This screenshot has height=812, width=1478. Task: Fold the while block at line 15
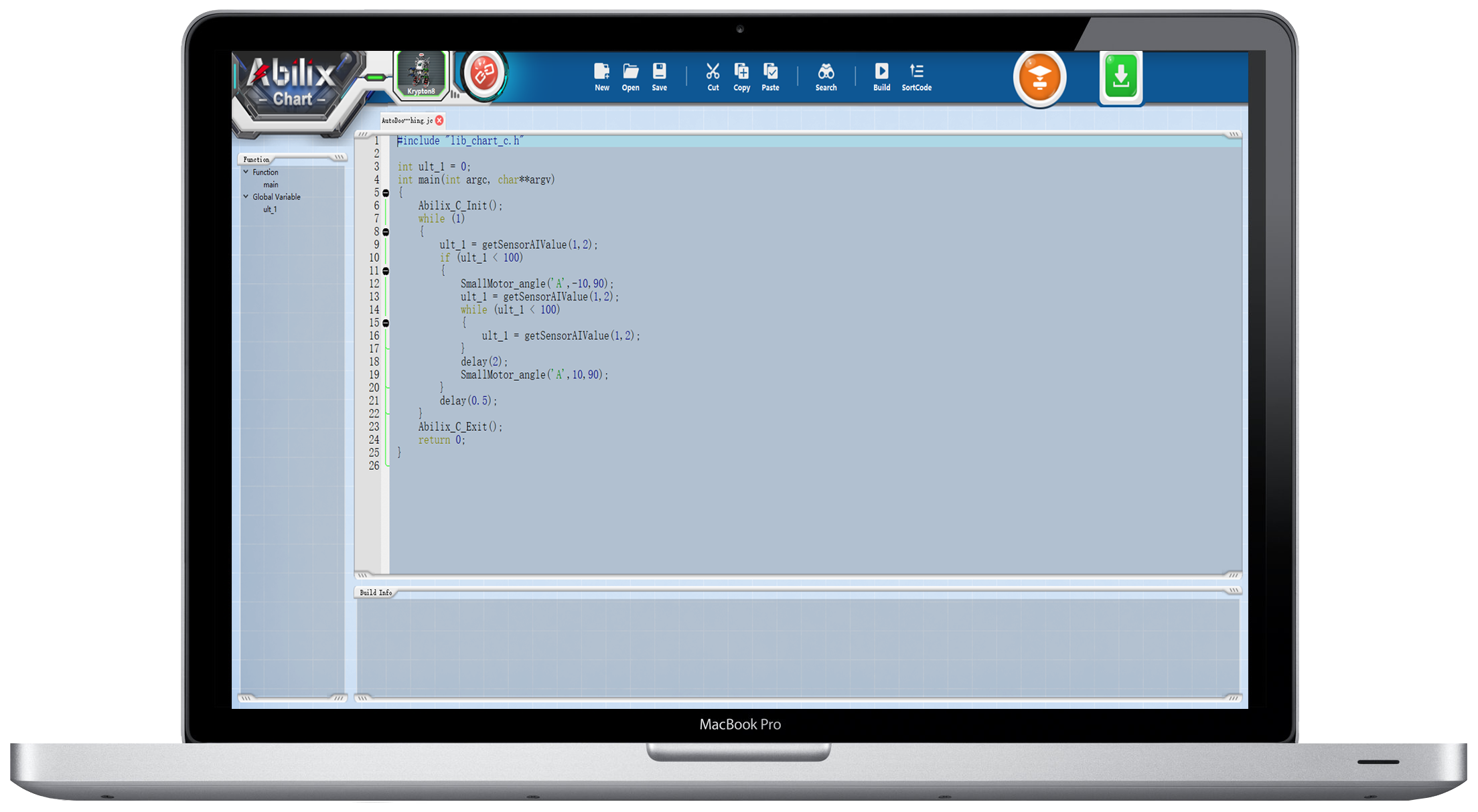point(386,323)
